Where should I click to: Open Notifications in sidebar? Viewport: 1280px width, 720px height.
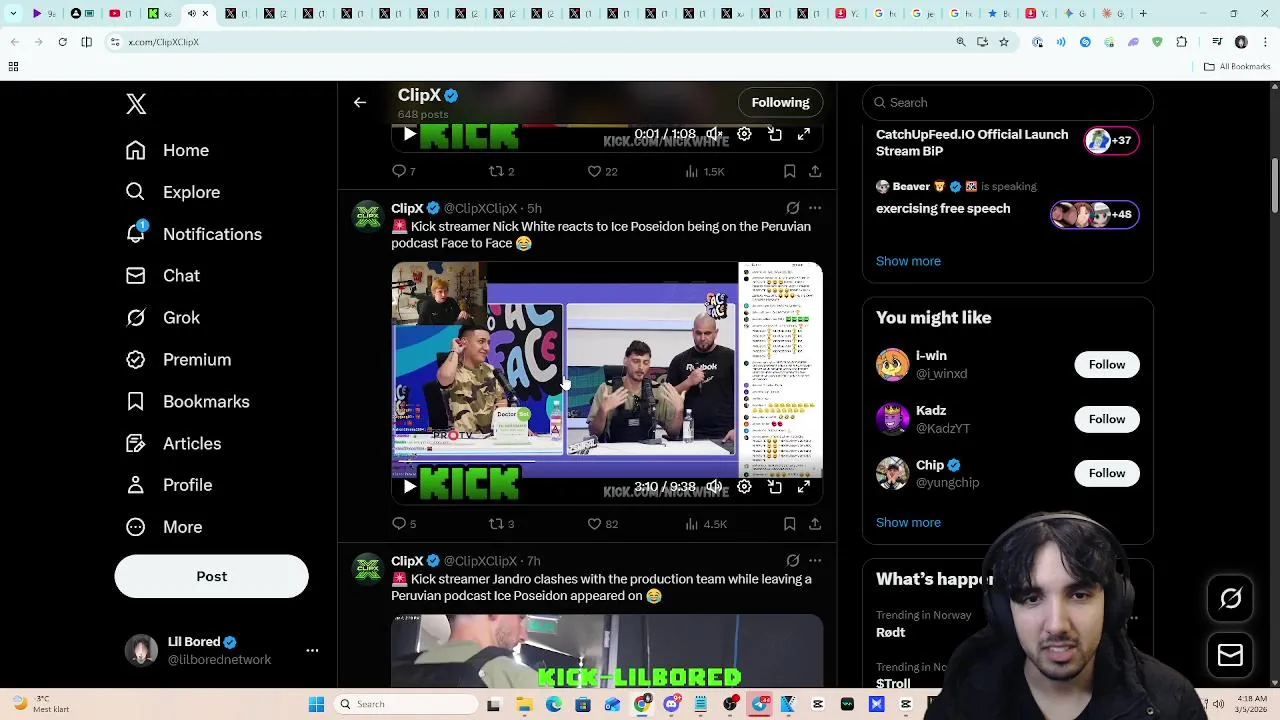click(x=194, y=234)
